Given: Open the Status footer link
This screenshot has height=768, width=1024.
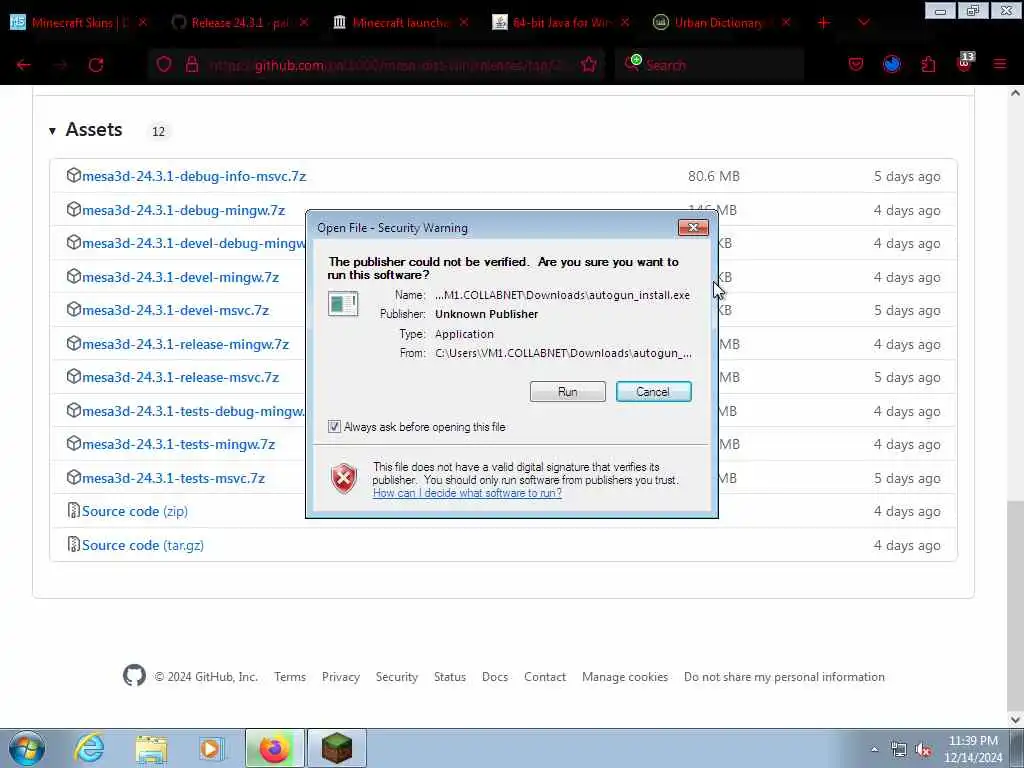Looking at the screenshot, I should pos(450,677).
